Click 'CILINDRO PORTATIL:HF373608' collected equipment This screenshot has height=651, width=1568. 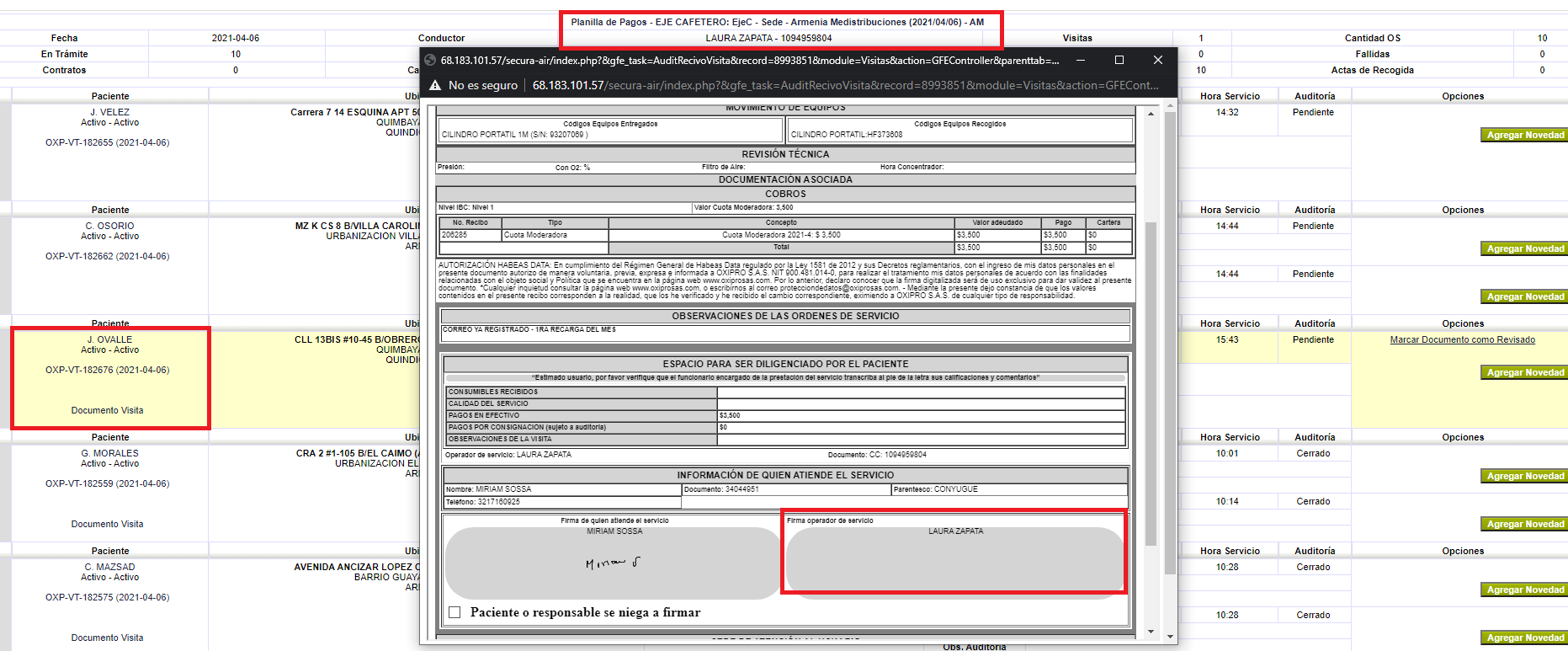[x=847, y=135]
